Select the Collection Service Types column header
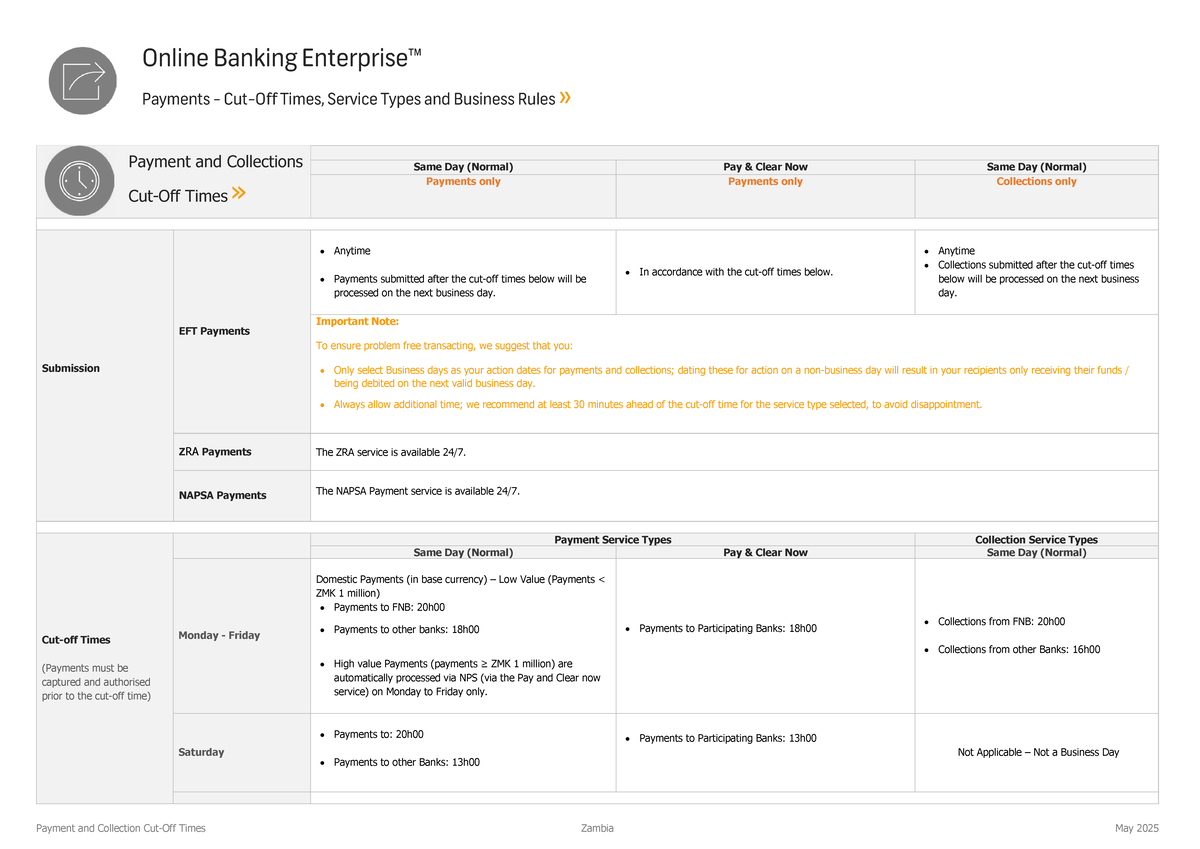 pos(1036,540)
